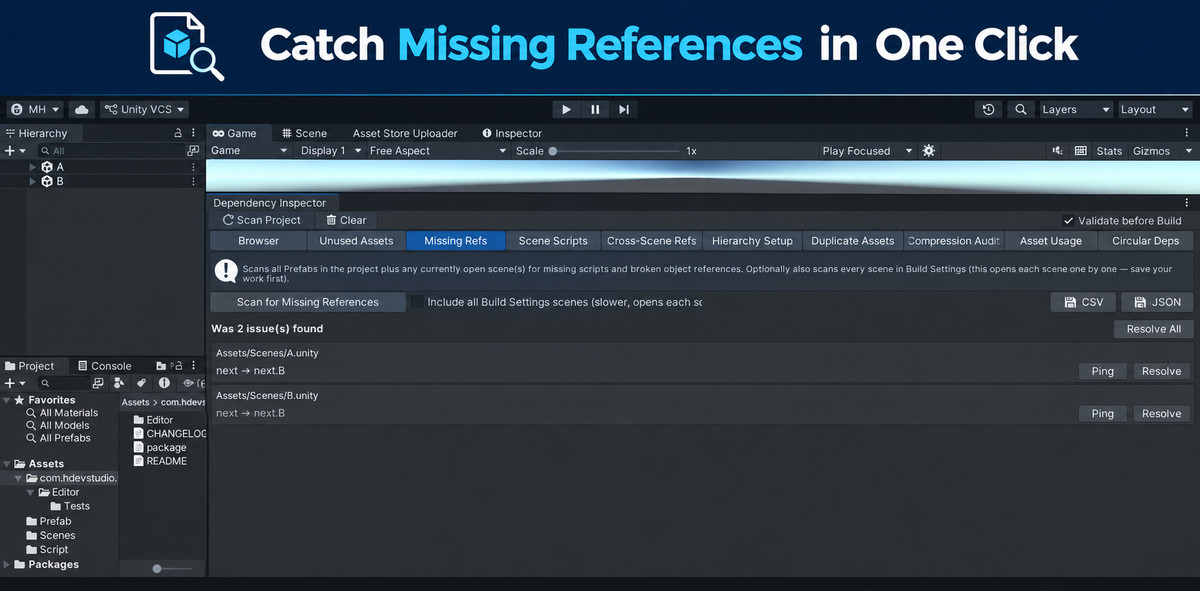Viewport: 1200px width, 591px height.
Task: Select the package file in Project
Action: (159, 447)
